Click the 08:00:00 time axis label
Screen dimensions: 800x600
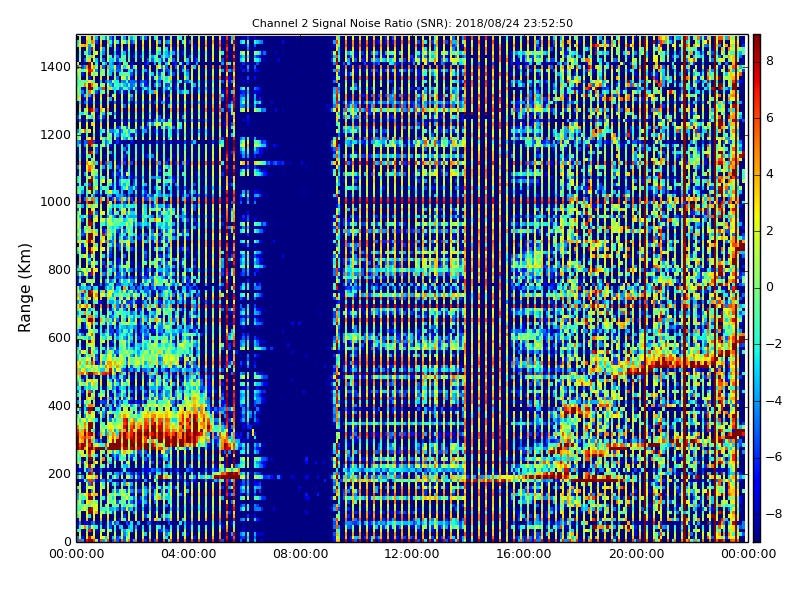(301, 554)
